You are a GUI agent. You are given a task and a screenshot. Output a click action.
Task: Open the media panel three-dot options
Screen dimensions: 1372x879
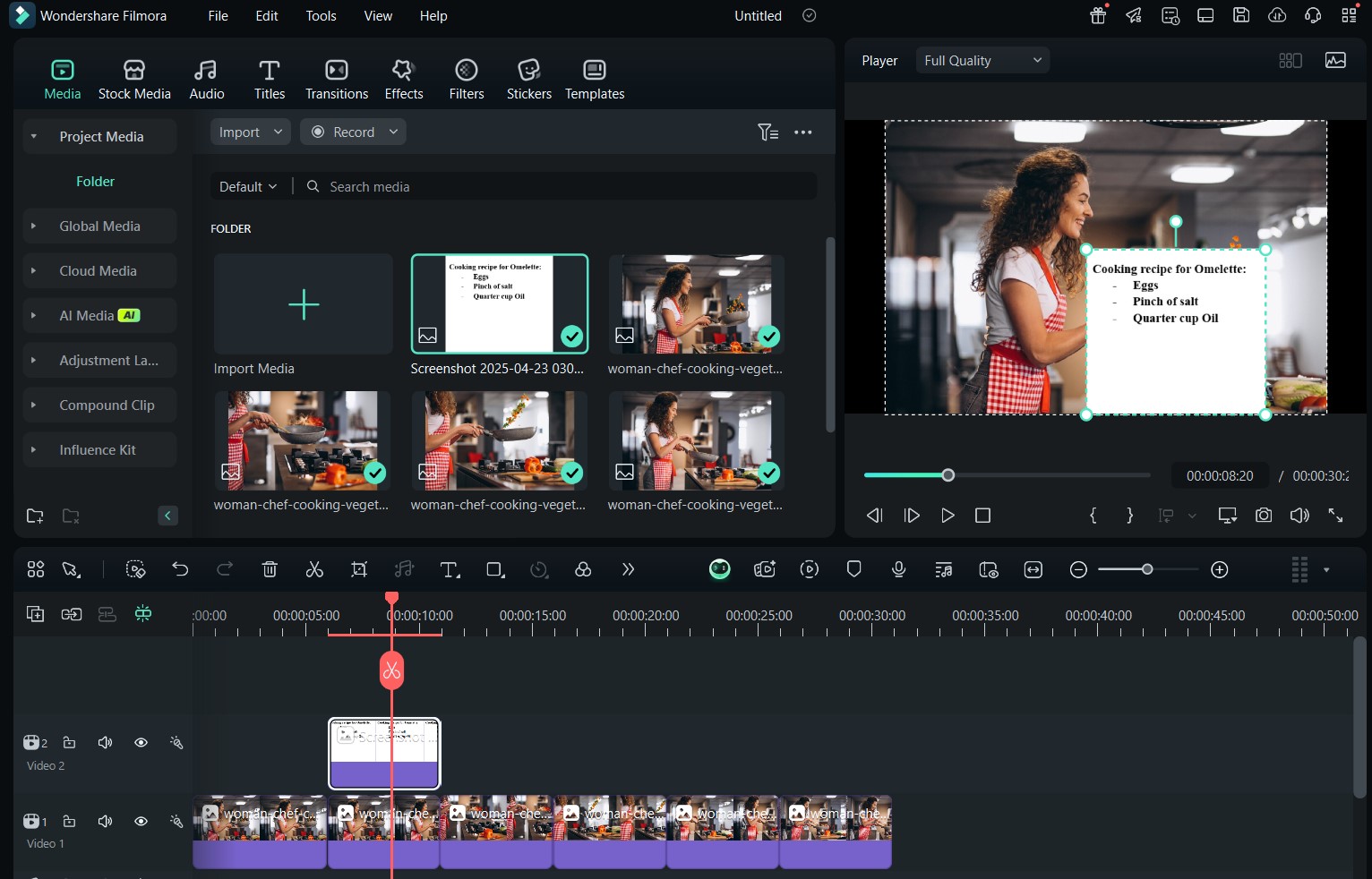[x=803, y=132]
